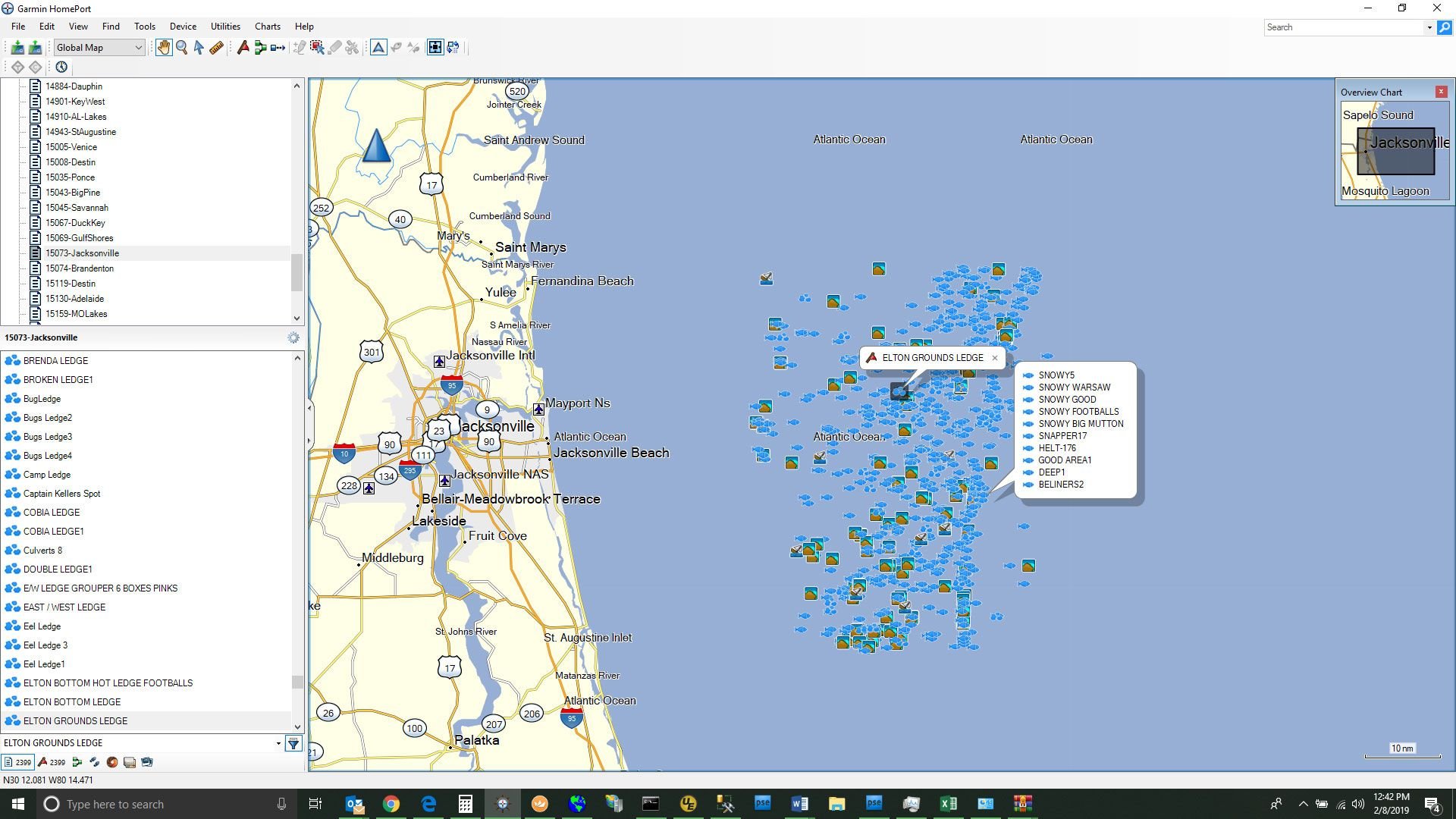Select 14901-KeyWest in the tree
This screenshot has height=819, width=1456.
click(75, 102)
